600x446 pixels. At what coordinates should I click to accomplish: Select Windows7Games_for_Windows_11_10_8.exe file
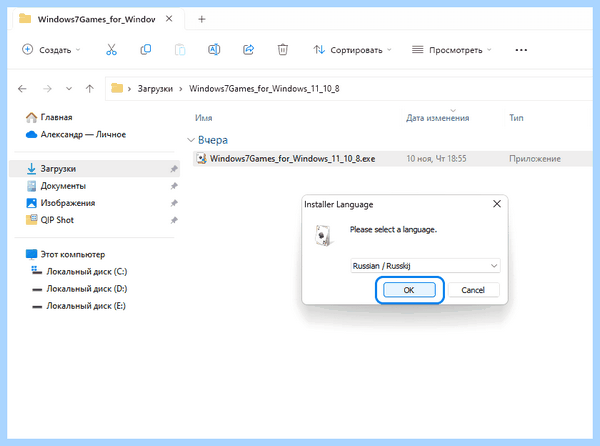click(393, 159)
